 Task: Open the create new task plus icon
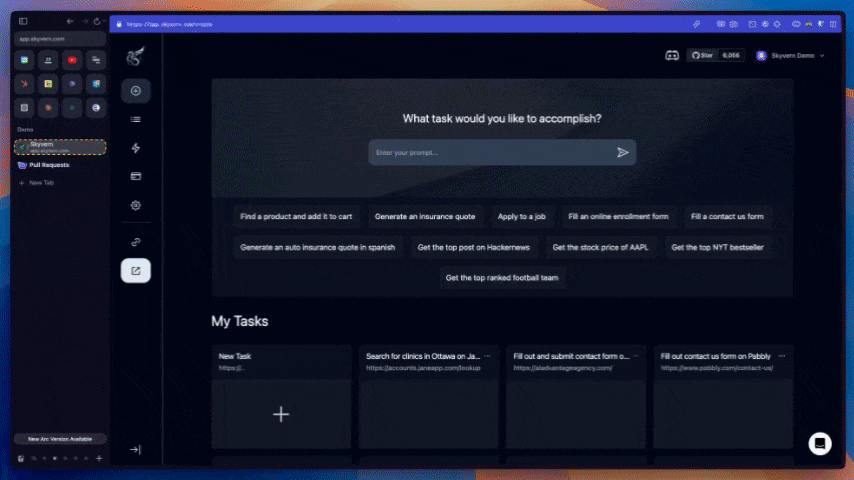[x=136, y=91]
